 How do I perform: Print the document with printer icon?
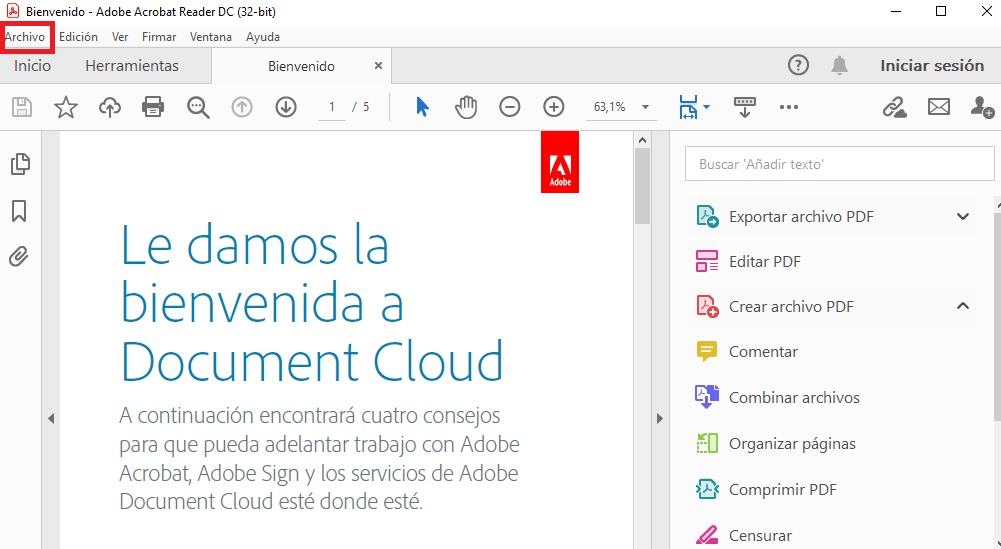153,107
